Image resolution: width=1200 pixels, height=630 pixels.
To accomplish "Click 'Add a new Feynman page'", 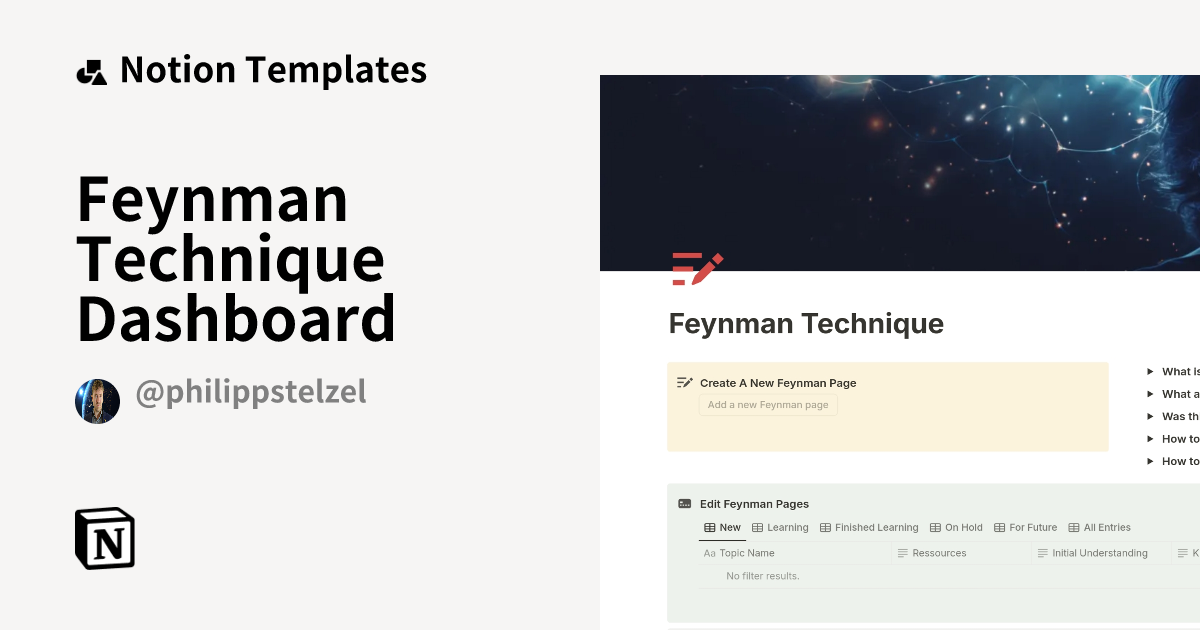I will pyautogui.click(x=768, y=405).
